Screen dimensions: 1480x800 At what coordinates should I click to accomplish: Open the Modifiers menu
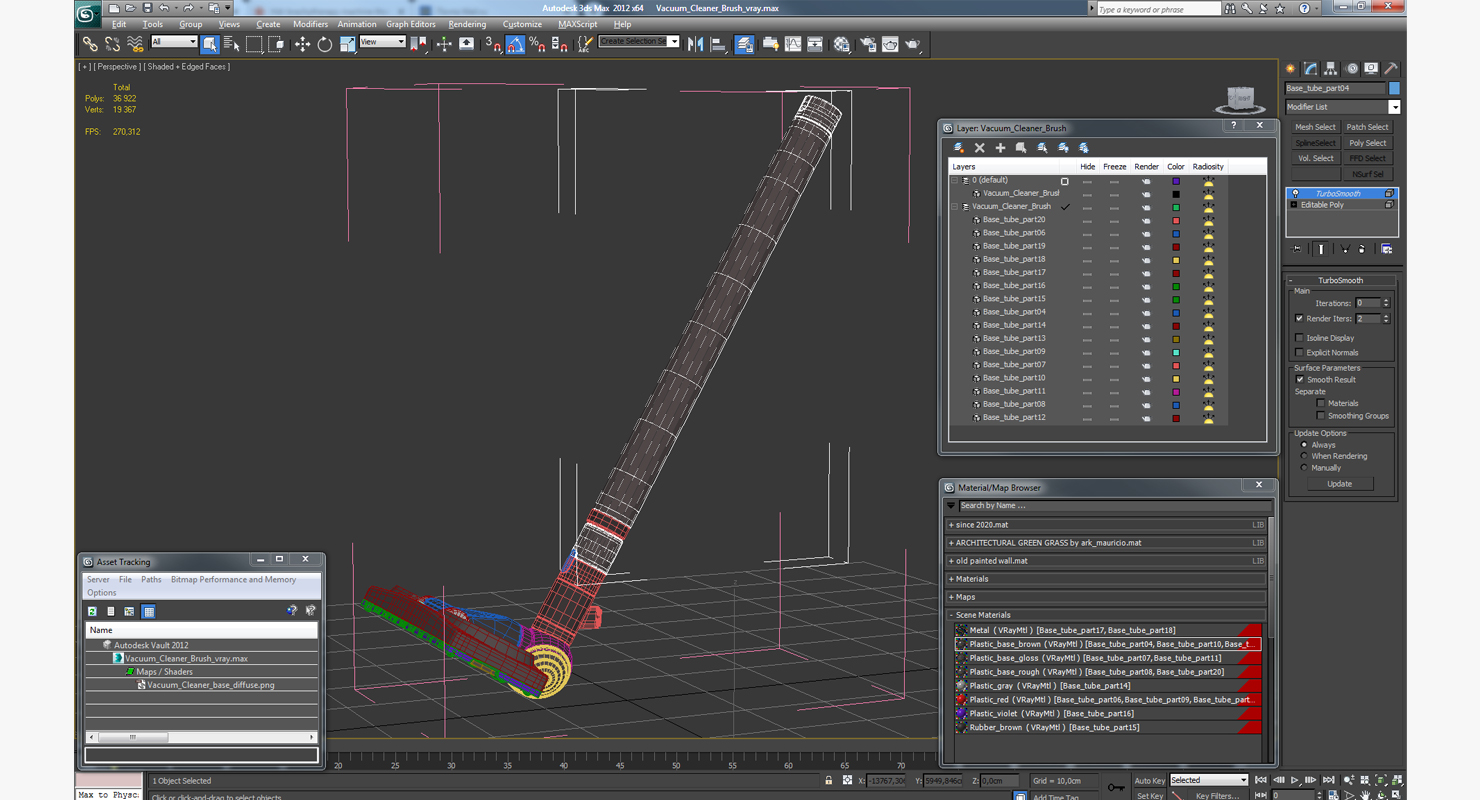[x=310, y=24]
